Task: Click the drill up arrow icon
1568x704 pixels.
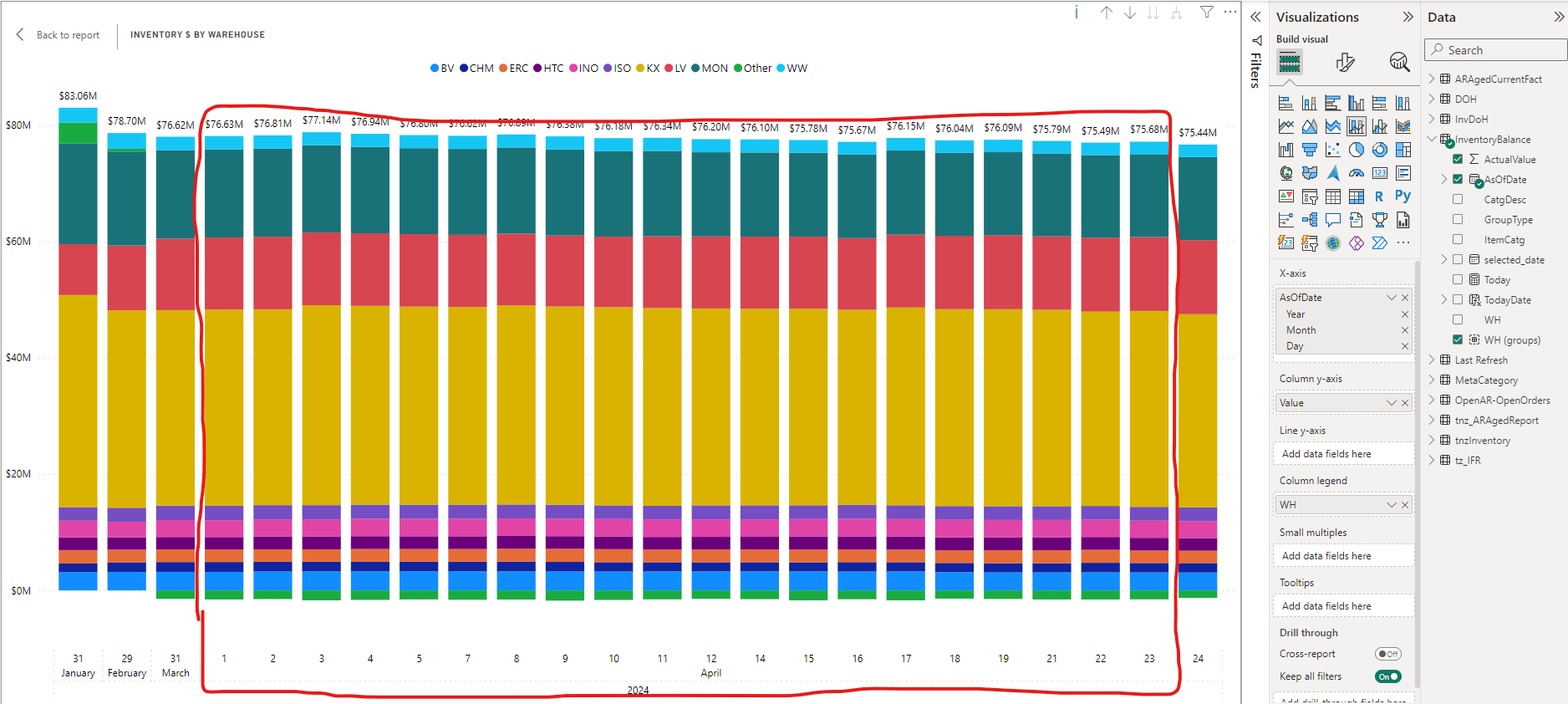Action: [1107, 12]
